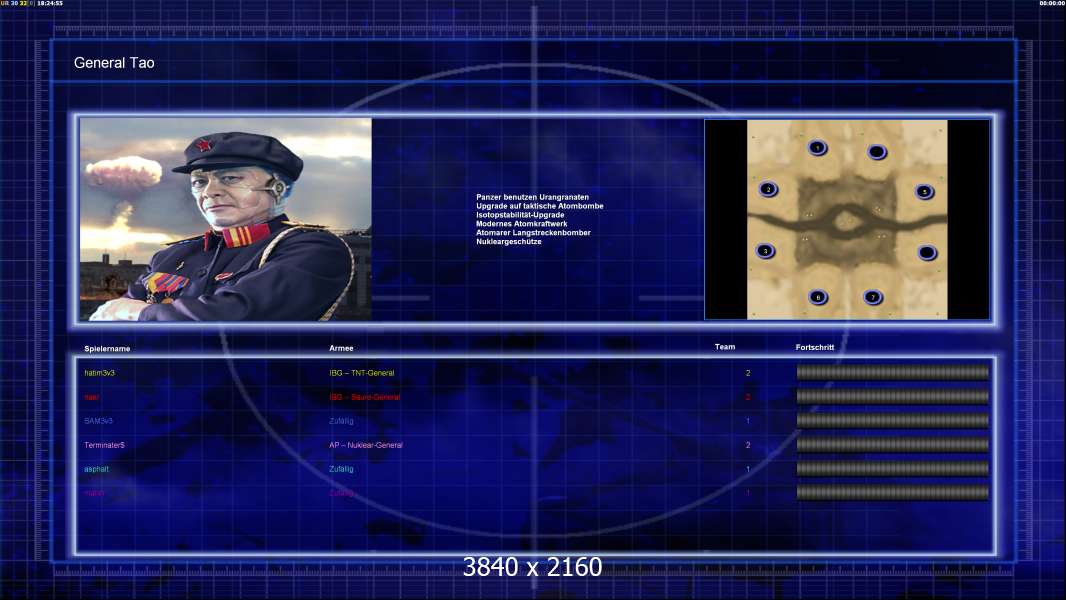
Task: Click the loading progress bar for asphalt
Action: click(893, 468)
